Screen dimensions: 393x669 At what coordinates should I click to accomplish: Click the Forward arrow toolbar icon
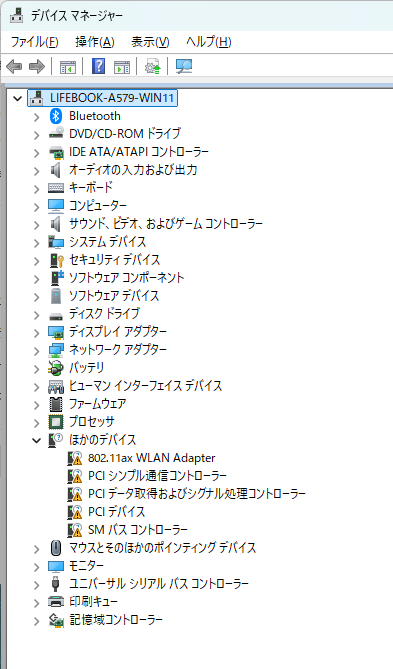37,67
